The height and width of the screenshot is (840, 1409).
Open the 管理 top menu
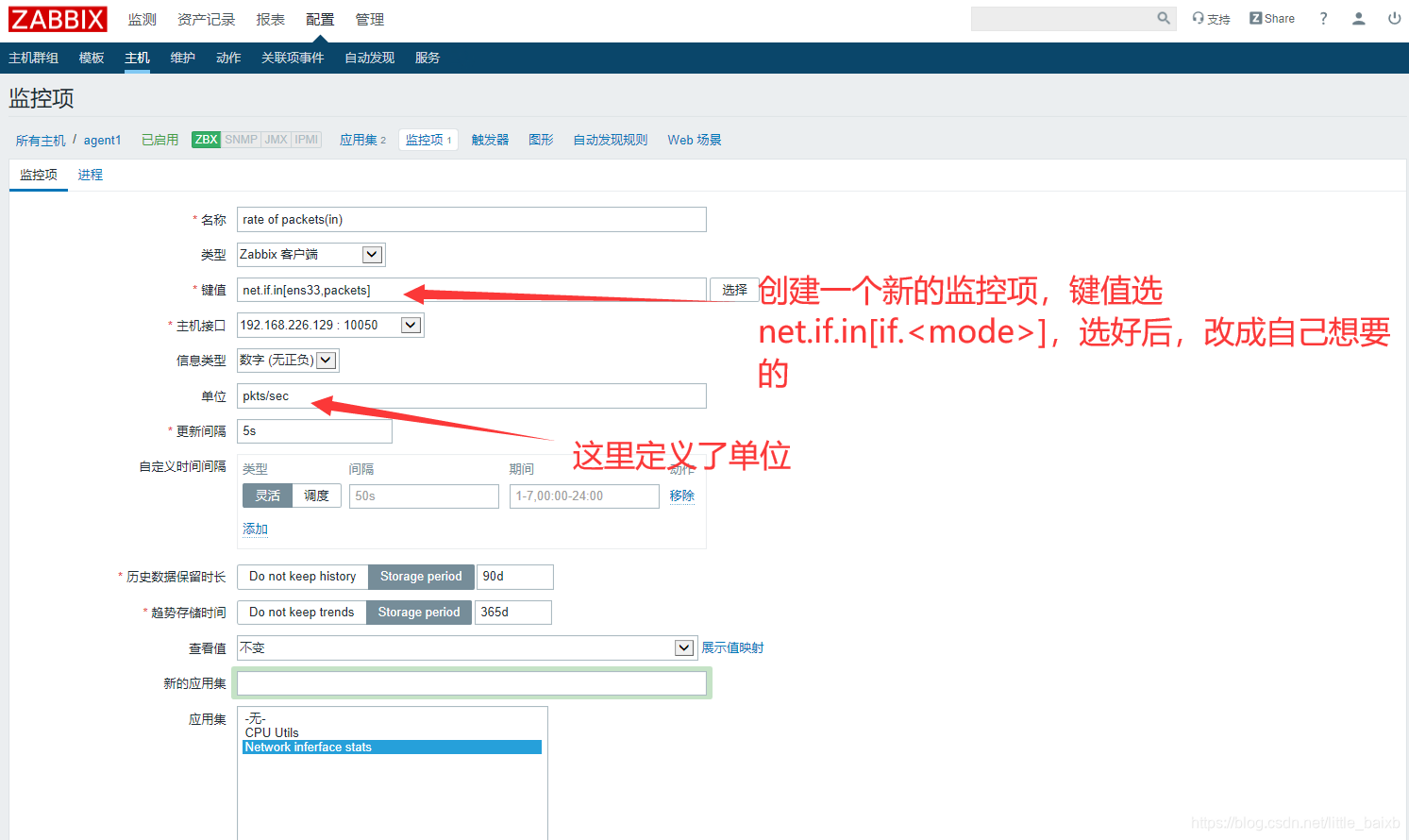tap(370, 20)
